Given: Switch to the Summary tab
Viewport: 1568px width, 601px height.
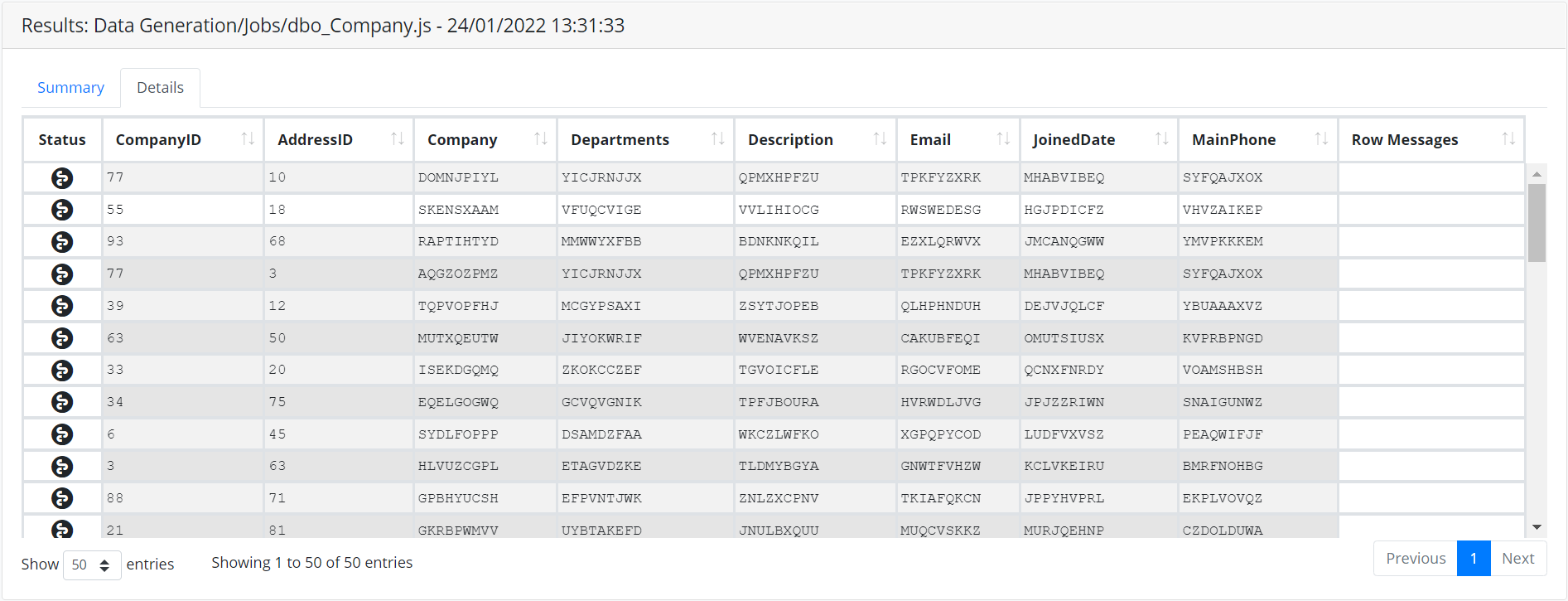Looking at the screenshot, I should [x=70, y=88].
